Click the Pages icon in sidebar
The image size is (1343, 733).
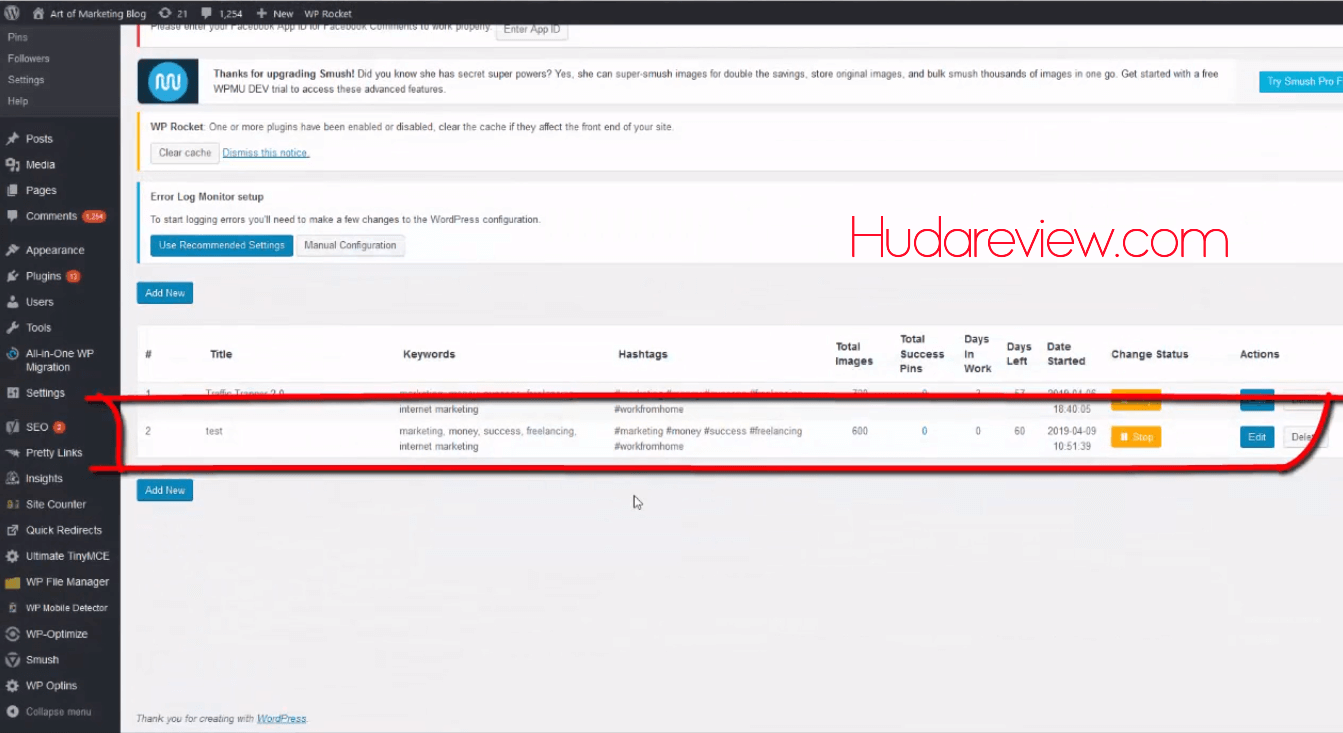12,190
